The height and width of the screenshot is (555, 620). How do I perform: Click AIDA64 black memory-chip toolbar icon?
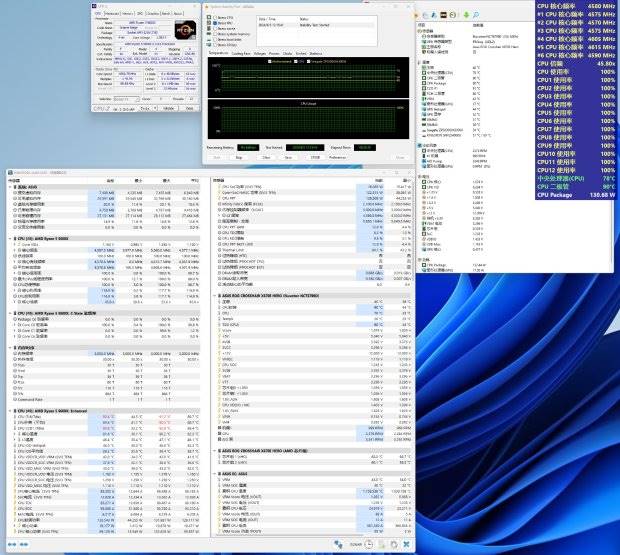click(x=443, y=15)
